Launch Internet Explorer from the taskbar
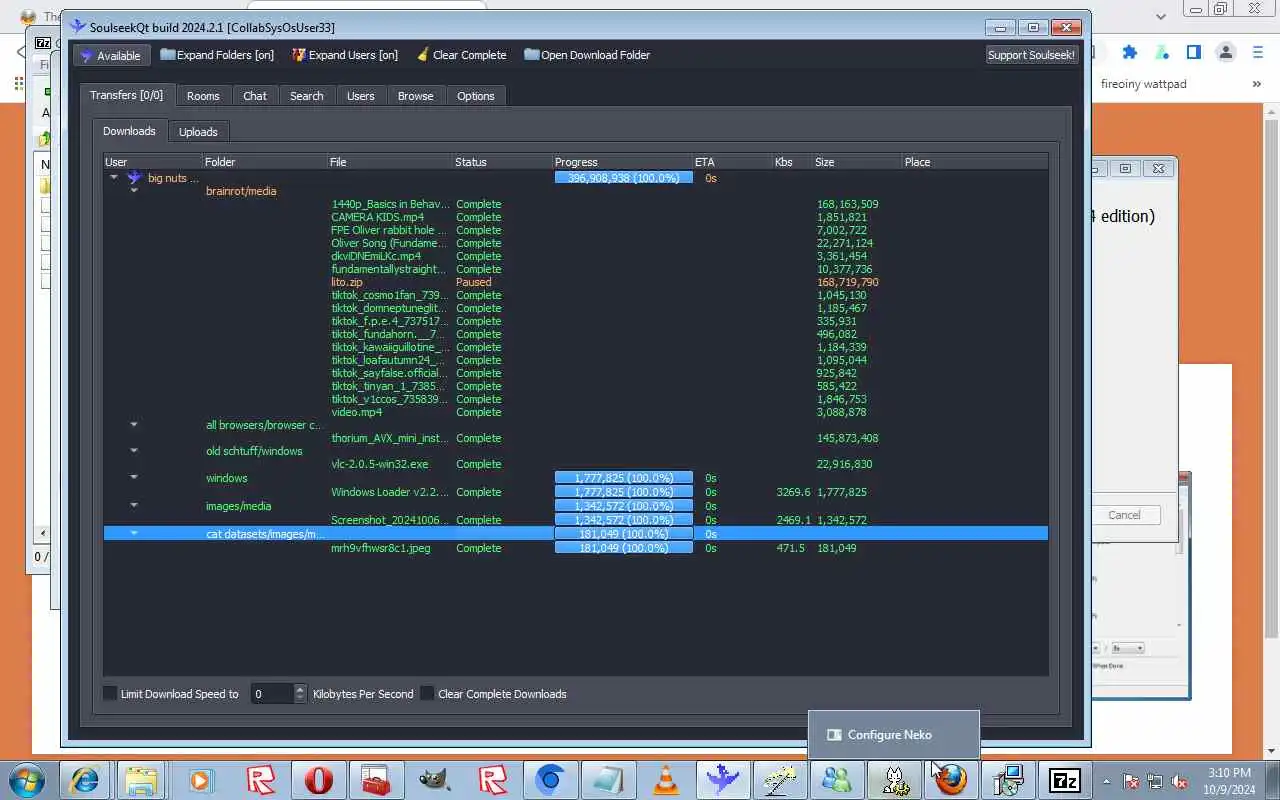The width and height of the screenshot is (1280, 800). 86,780
